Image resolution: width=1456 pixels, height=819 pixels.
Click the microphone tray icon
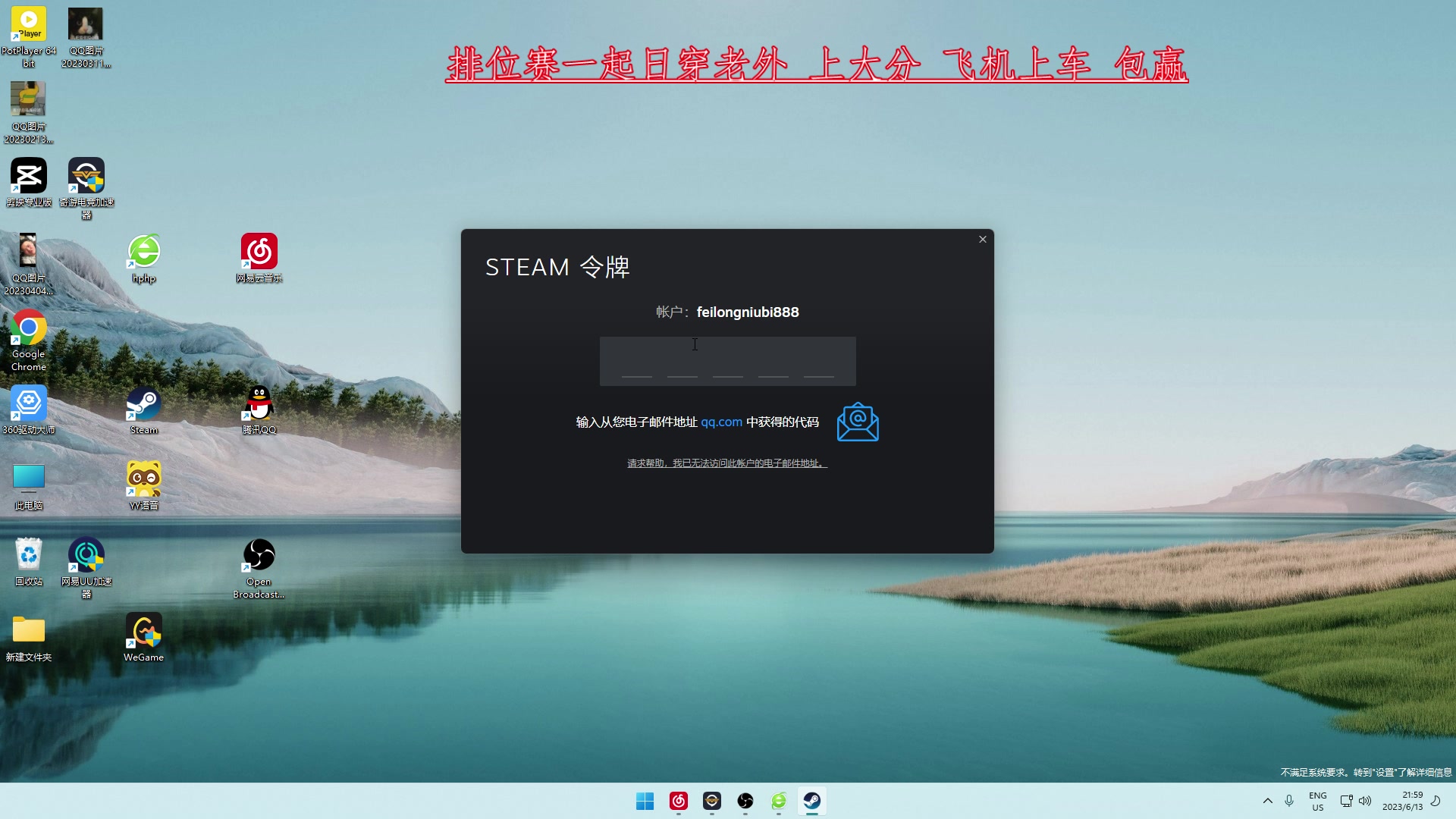coord(1289,801)
